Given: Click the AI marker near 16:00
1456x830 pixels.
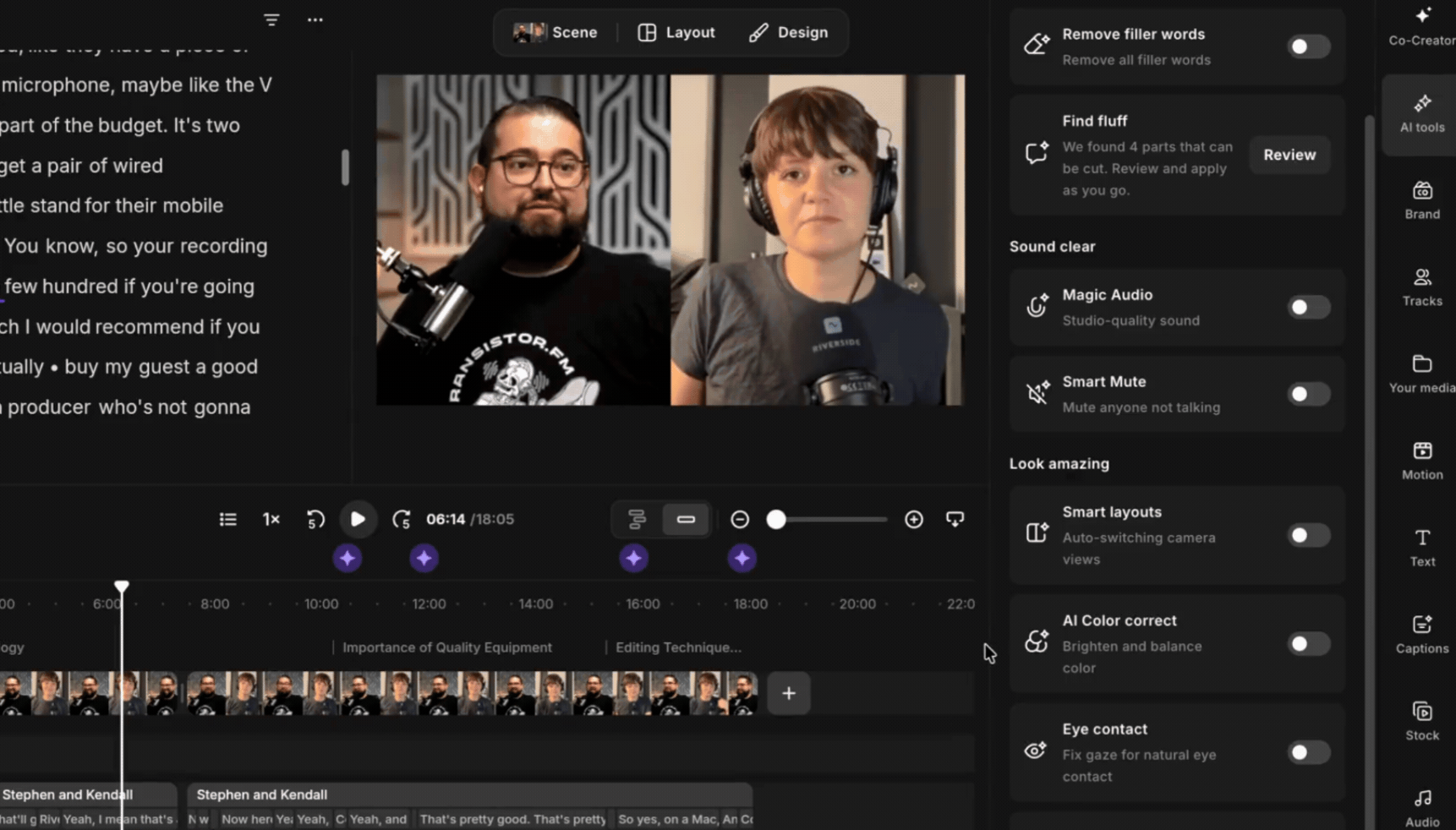Looking at the screenshot, I should pos(634,558).
